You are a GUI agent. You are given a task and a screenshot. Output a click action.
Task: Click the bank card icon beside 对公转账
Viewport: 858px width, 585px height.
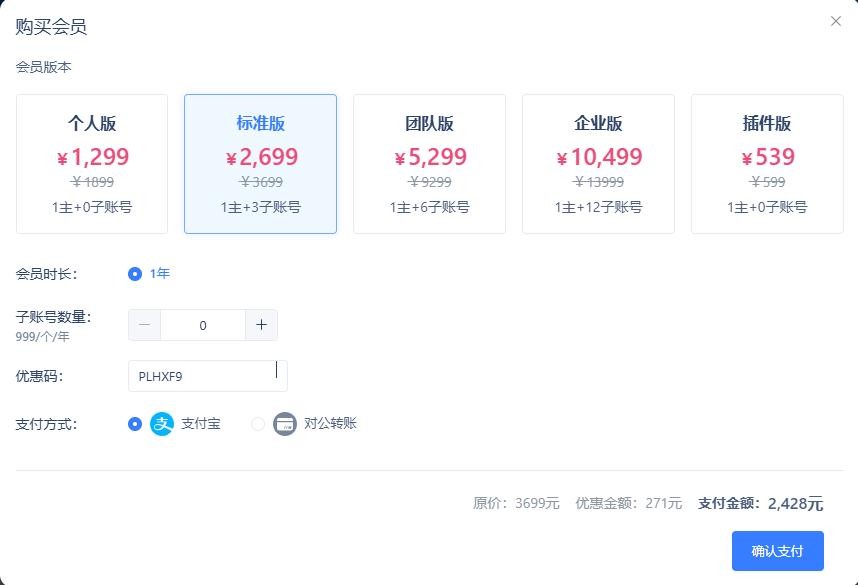(x=285, y=423)
